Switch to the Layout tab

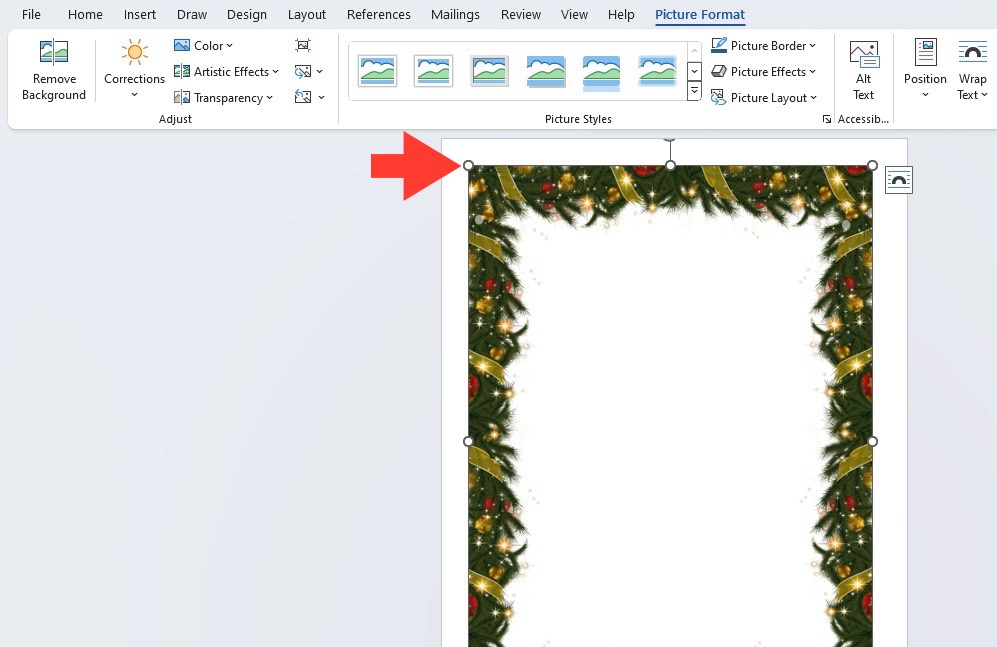coord(306,14)
